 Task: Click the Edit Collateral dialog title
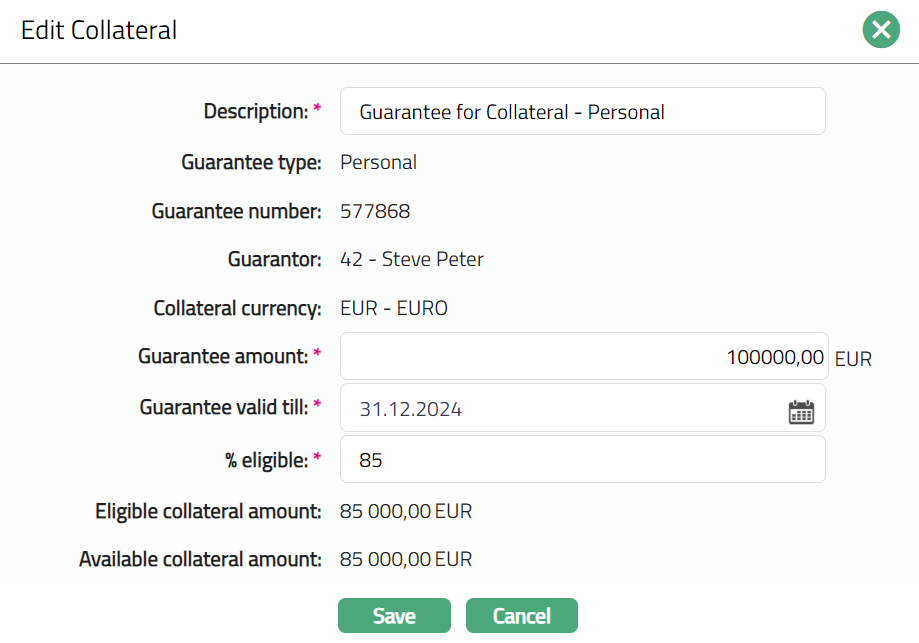(x=99, y=31)
